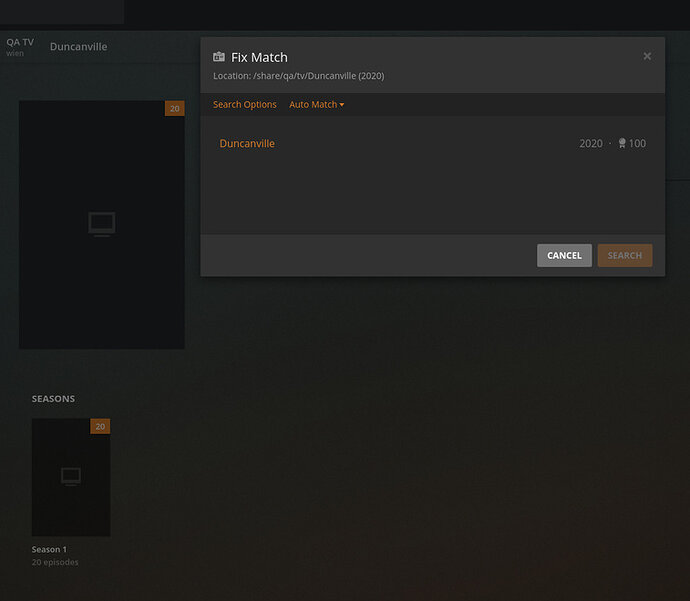
Task: Click the Cancel button
Action: point(564,256)
